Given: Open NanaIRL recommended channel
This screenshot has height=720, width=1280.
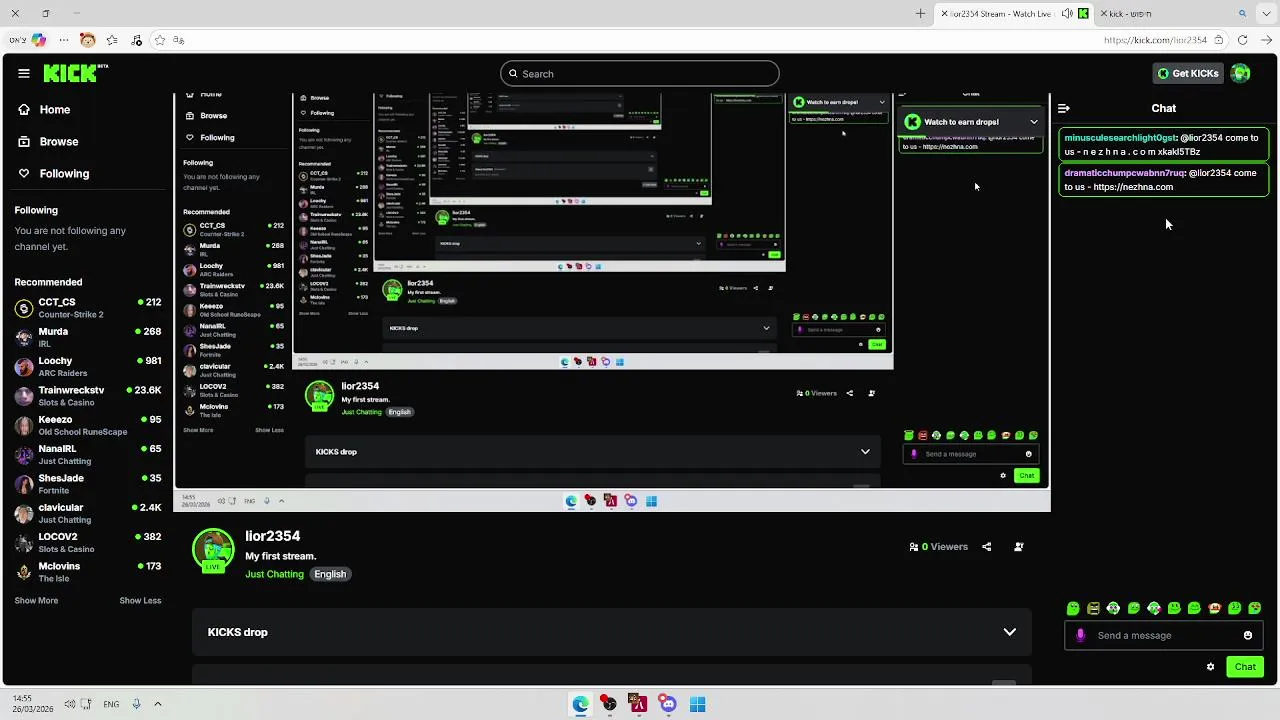Looking at the screenshot, I should [88, 454].
